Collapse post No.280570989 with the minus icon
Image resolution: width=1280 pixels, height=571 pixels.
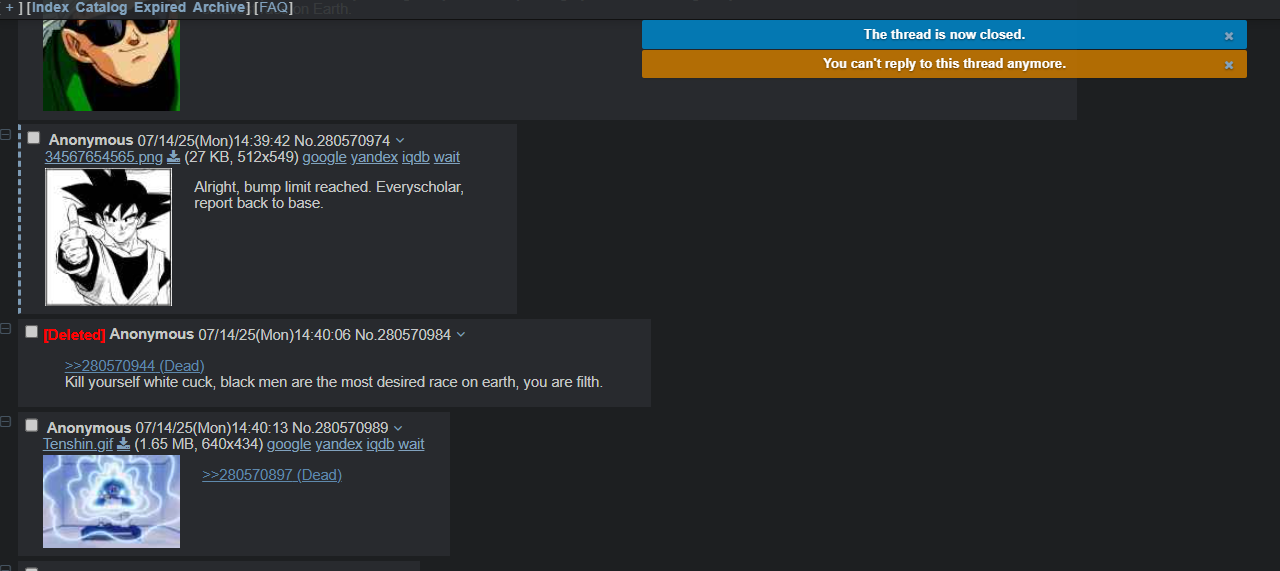5,422
